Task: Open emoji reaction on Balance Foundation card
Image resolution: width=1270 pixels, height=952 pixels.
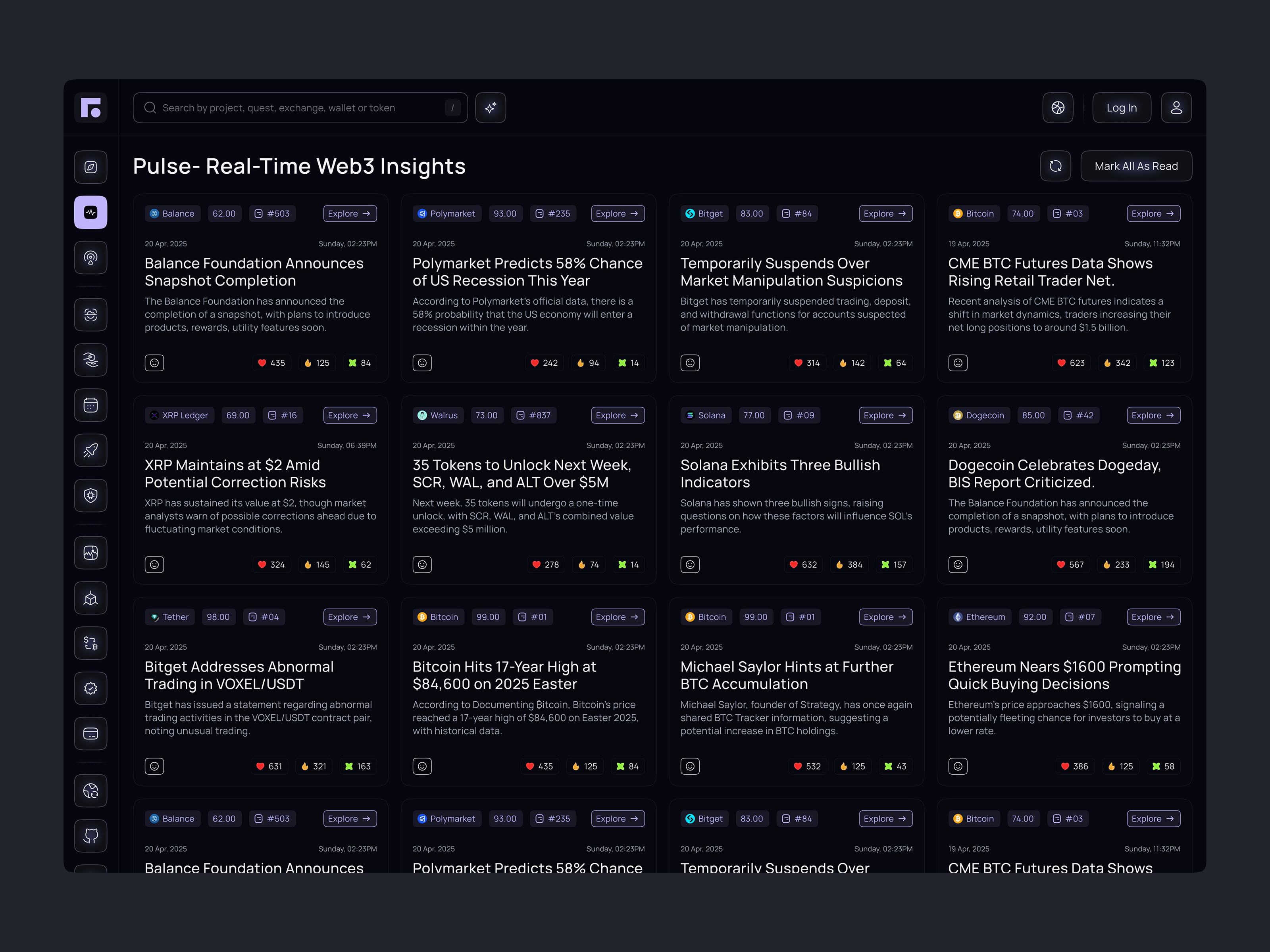Action: click(x=154, y=363)
